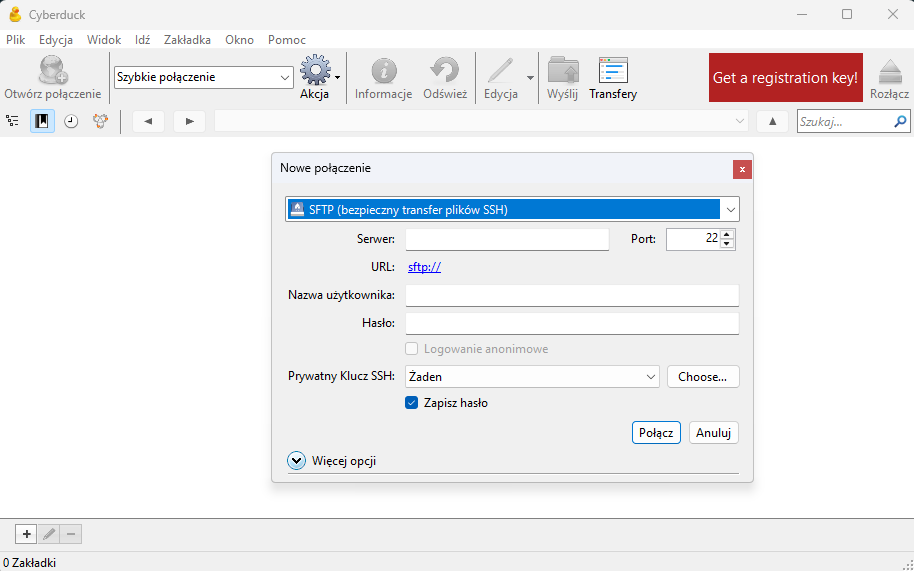
Task: Focus the Serwer input field
Action: coord(507,239)
